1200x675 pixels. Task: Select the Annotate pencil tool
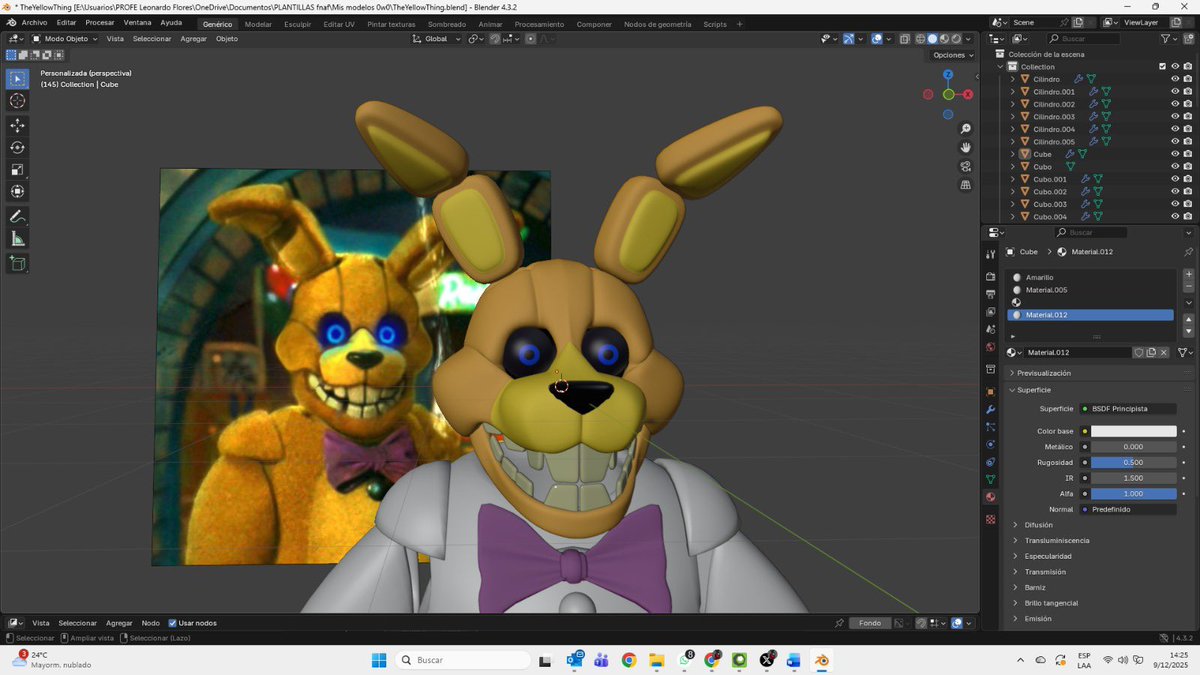tap(17, 216)
